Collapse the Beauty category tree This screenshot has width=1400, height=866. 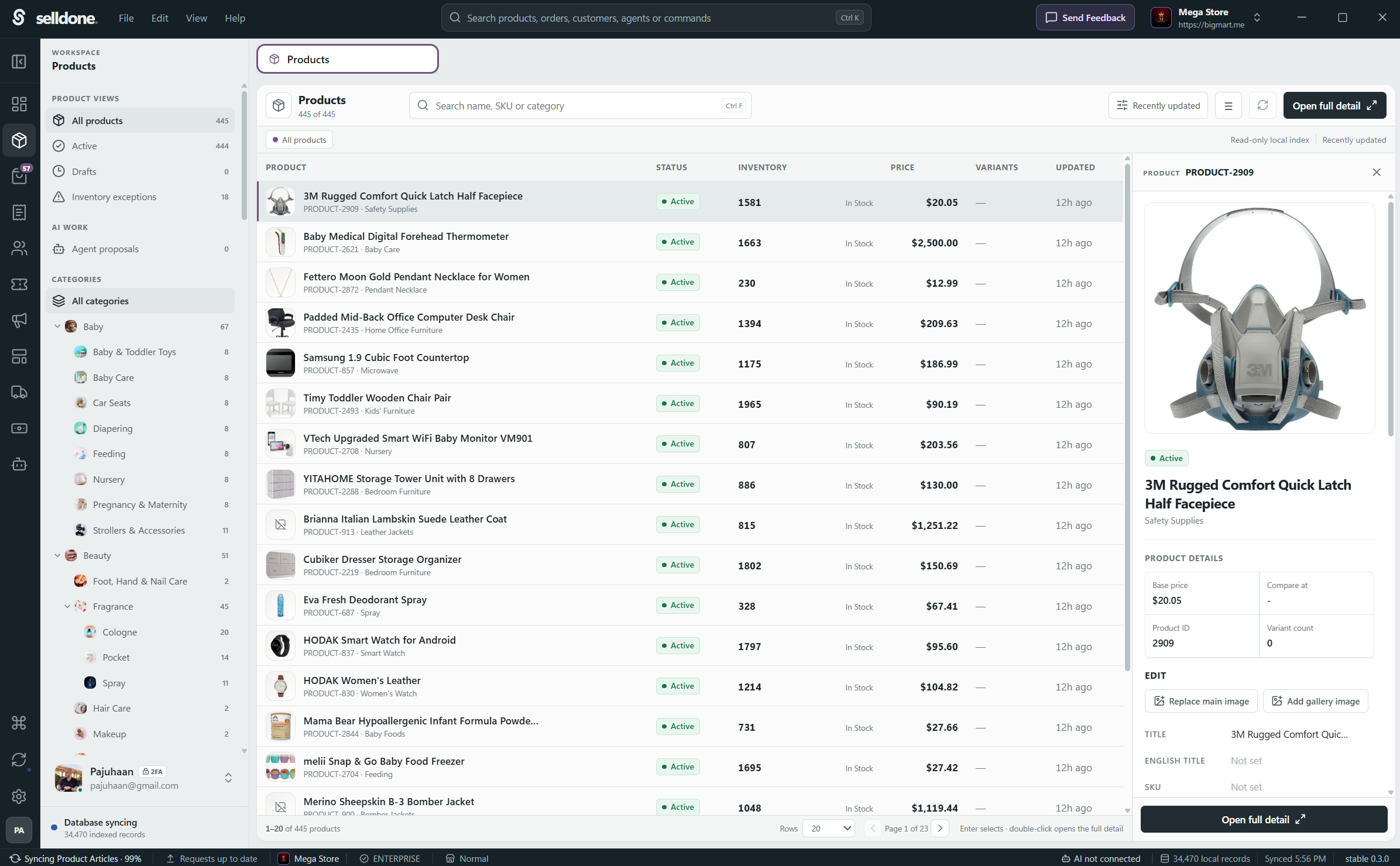[x=57, y=555]
